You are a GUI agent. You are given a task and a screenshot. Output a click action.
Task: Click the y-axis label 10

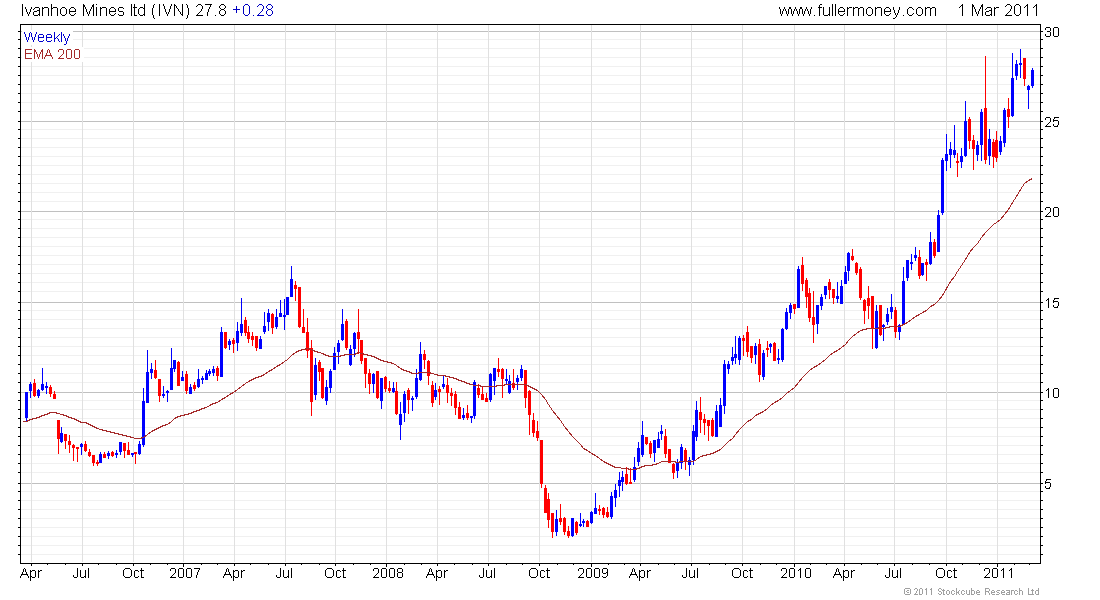1052,393
